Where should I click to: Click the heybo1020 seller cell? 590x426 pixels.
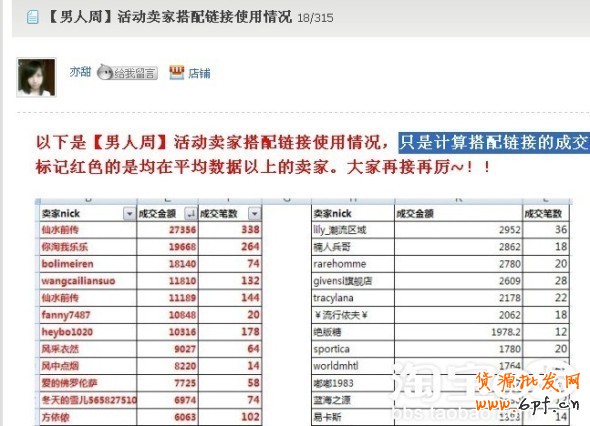88,332
